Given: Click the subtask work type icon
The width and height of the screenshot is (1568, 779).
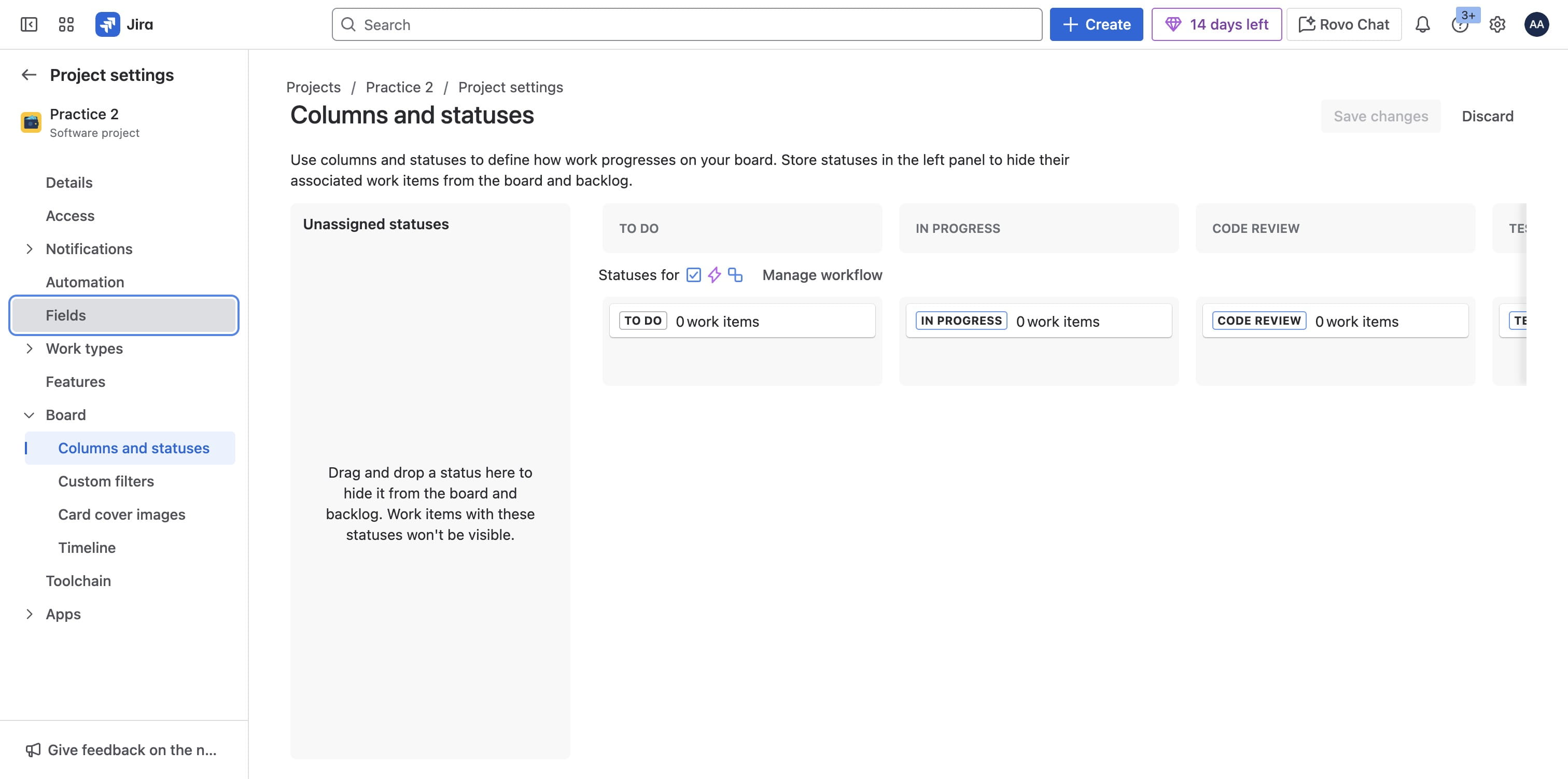Looking at the screenshot, I should coord(735,275).
